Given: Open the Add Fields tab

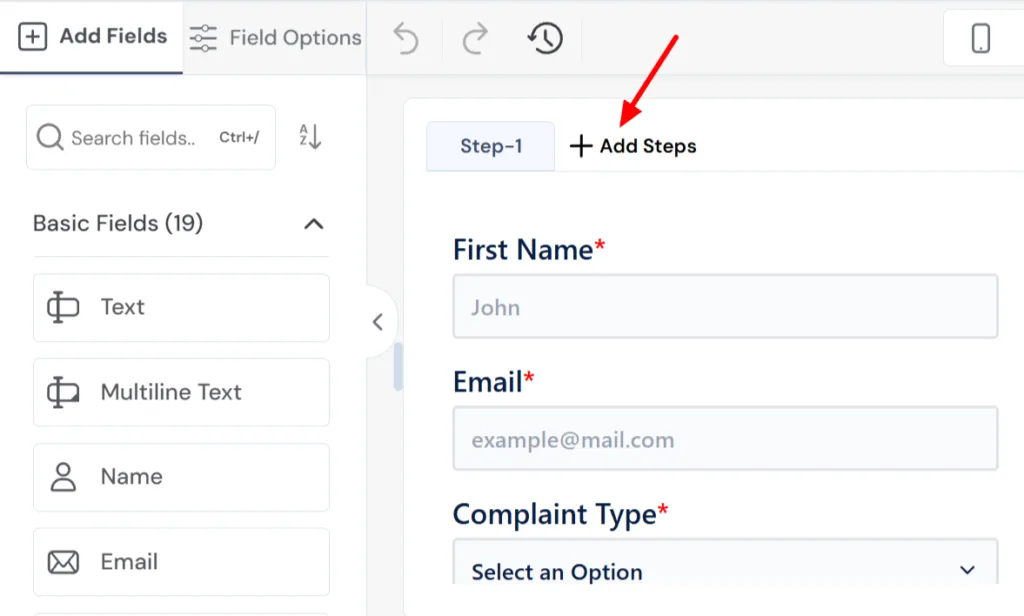Looking at the screenshot, I should [x=91, y=37].
